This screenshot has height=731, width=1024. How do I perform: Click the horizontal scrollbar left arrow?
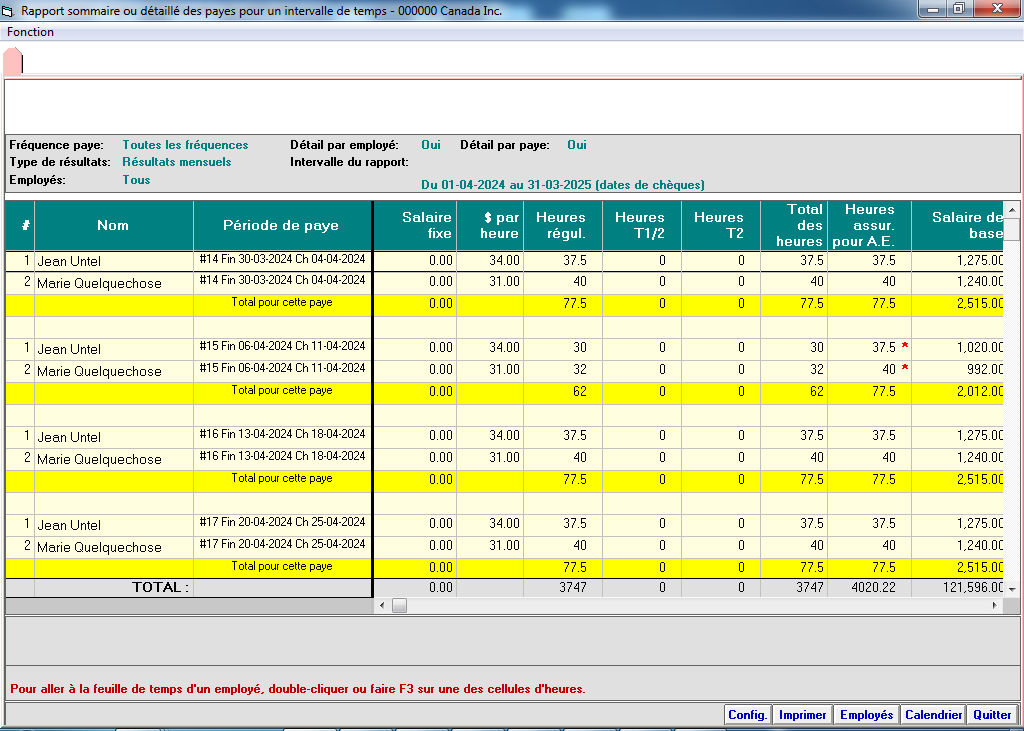381,605
